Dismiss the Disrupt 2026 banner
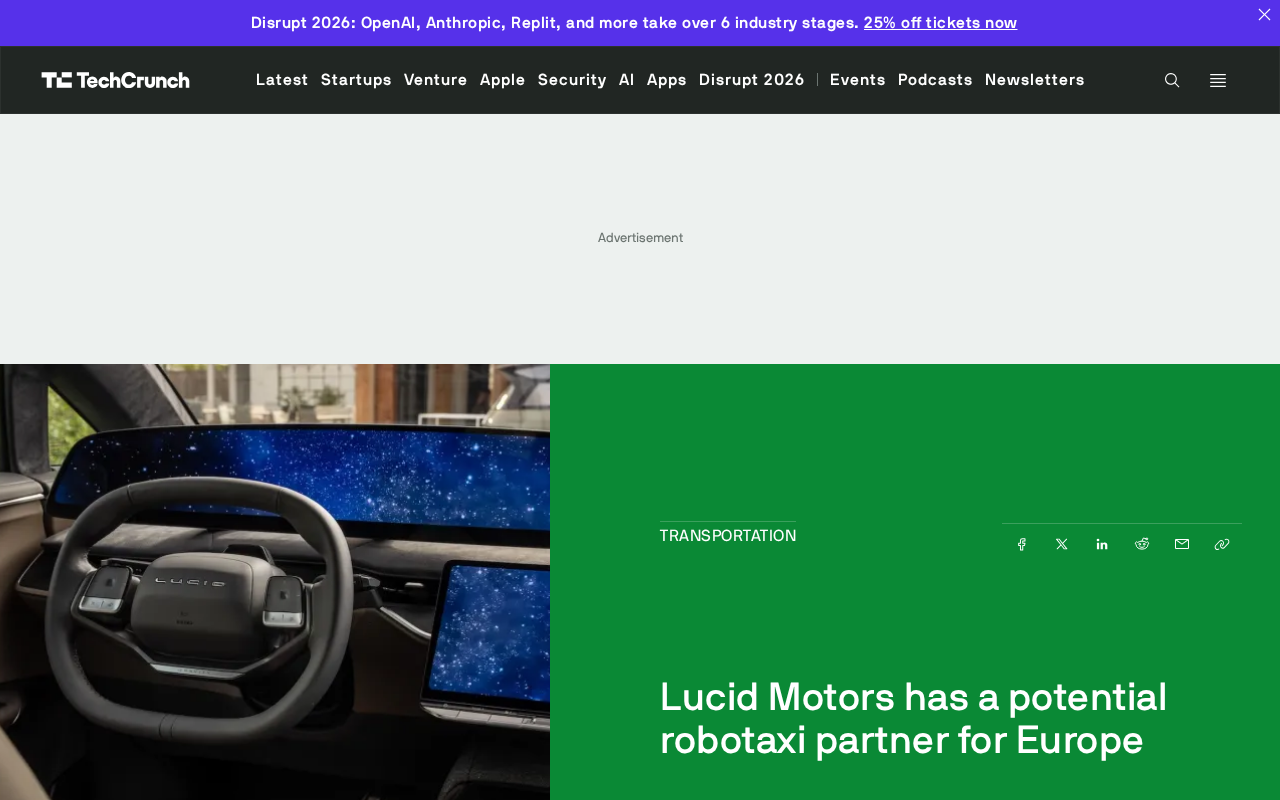This screenshot has height=800, width=1280. pyautogui.click(x=1264, y=14)
